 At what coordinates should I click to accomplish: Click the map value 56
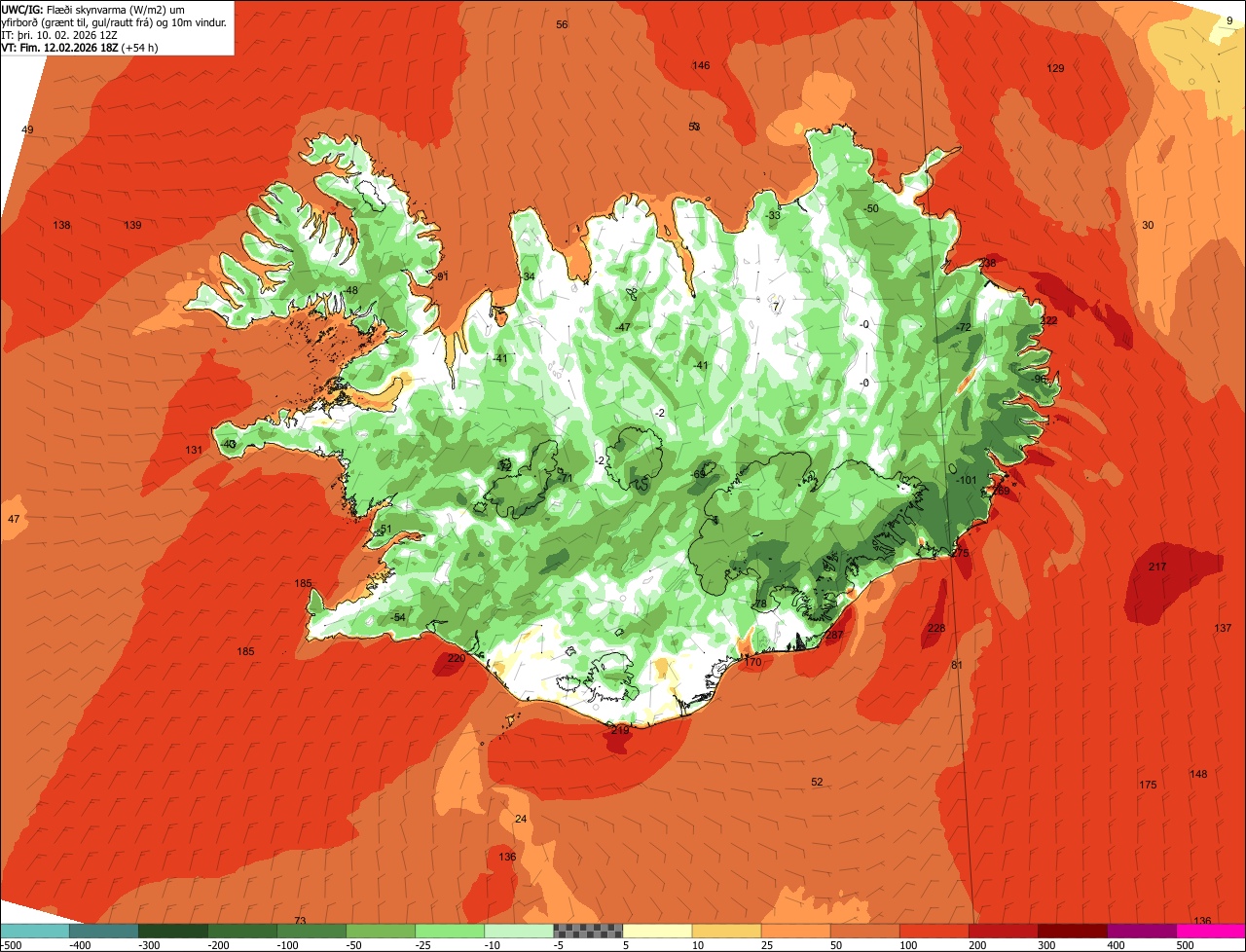click(x=562, y=24)
